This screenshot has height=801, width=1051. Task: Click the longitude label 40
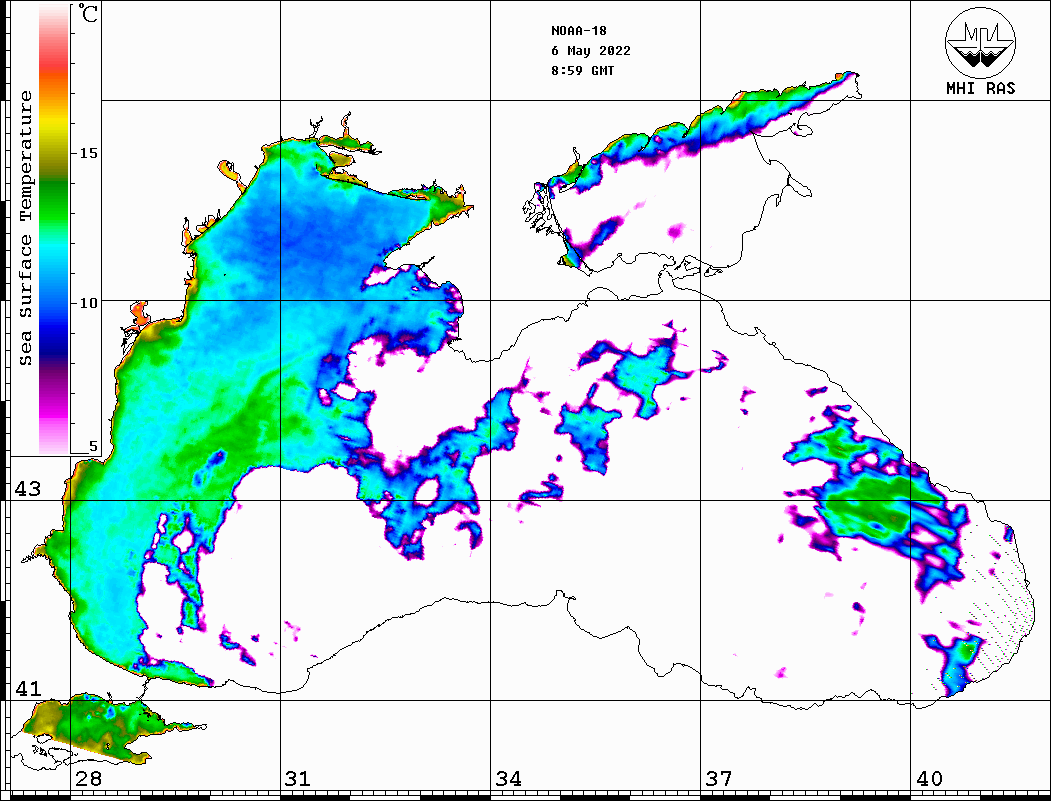click(x=929, y=779)
